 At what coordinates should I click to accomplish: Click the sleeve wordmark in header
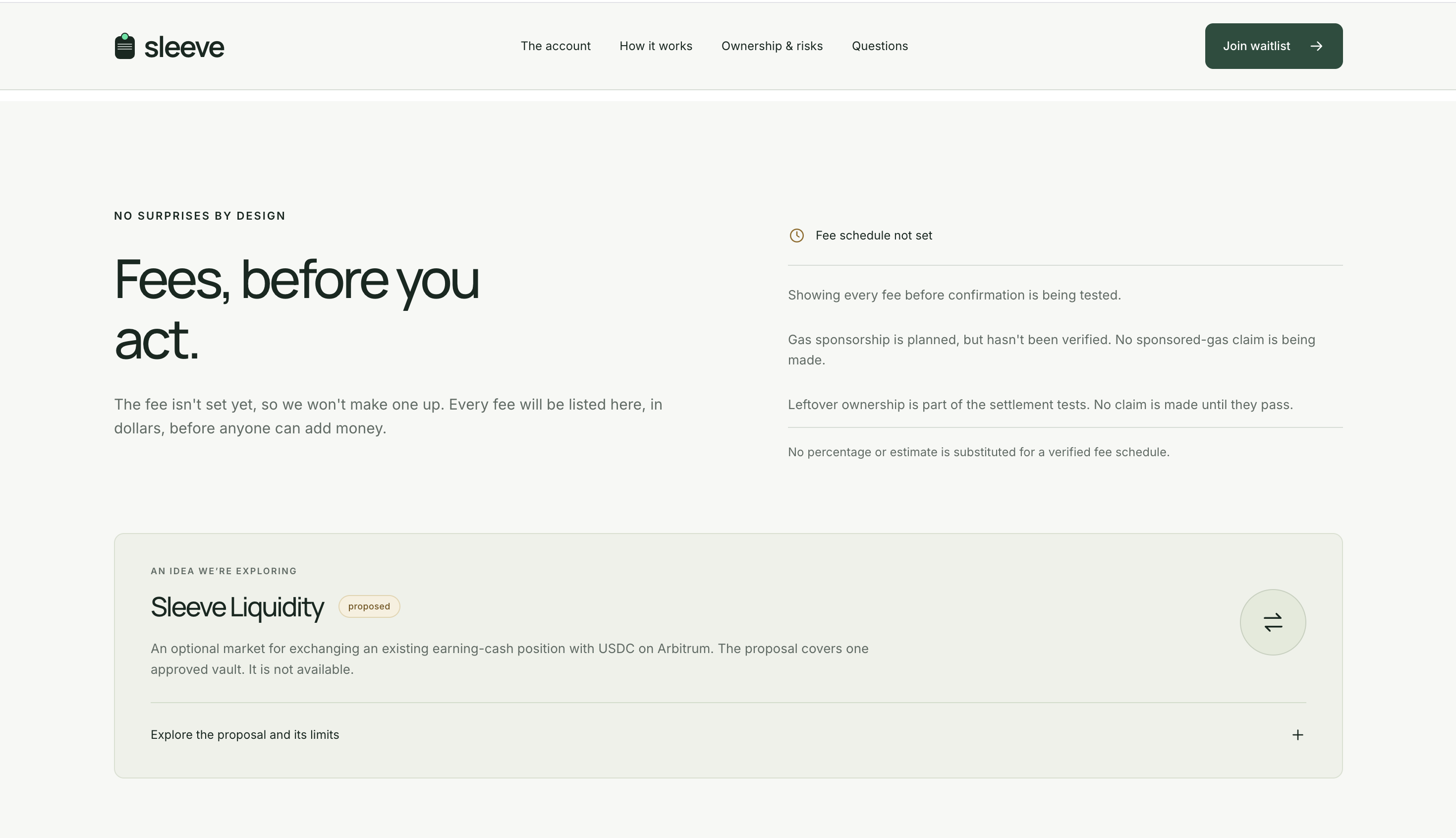[184, 47]
